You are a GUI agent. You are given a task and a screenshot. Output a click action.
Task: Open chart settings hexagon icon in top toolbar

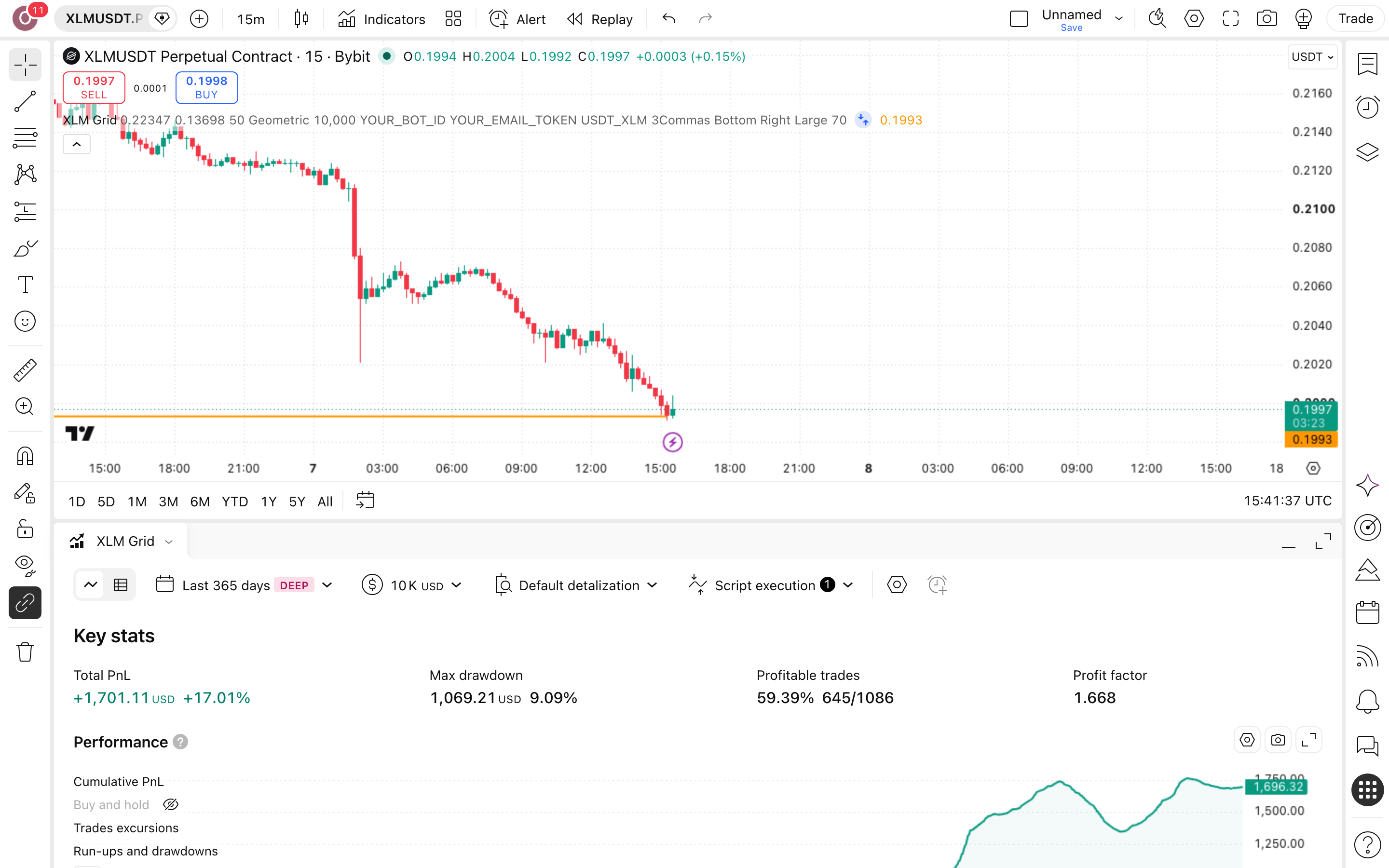(1194, 19)
